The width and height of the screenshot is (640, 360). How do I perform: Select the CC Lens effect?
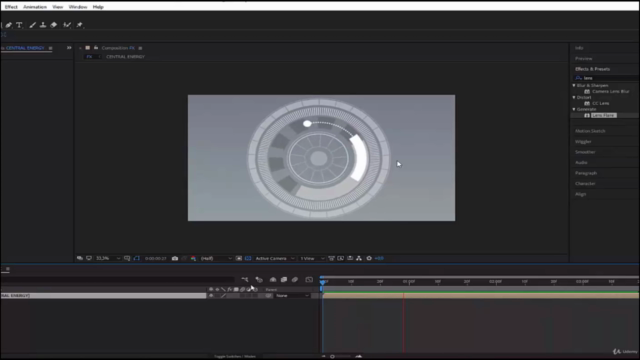click(600, 103)
